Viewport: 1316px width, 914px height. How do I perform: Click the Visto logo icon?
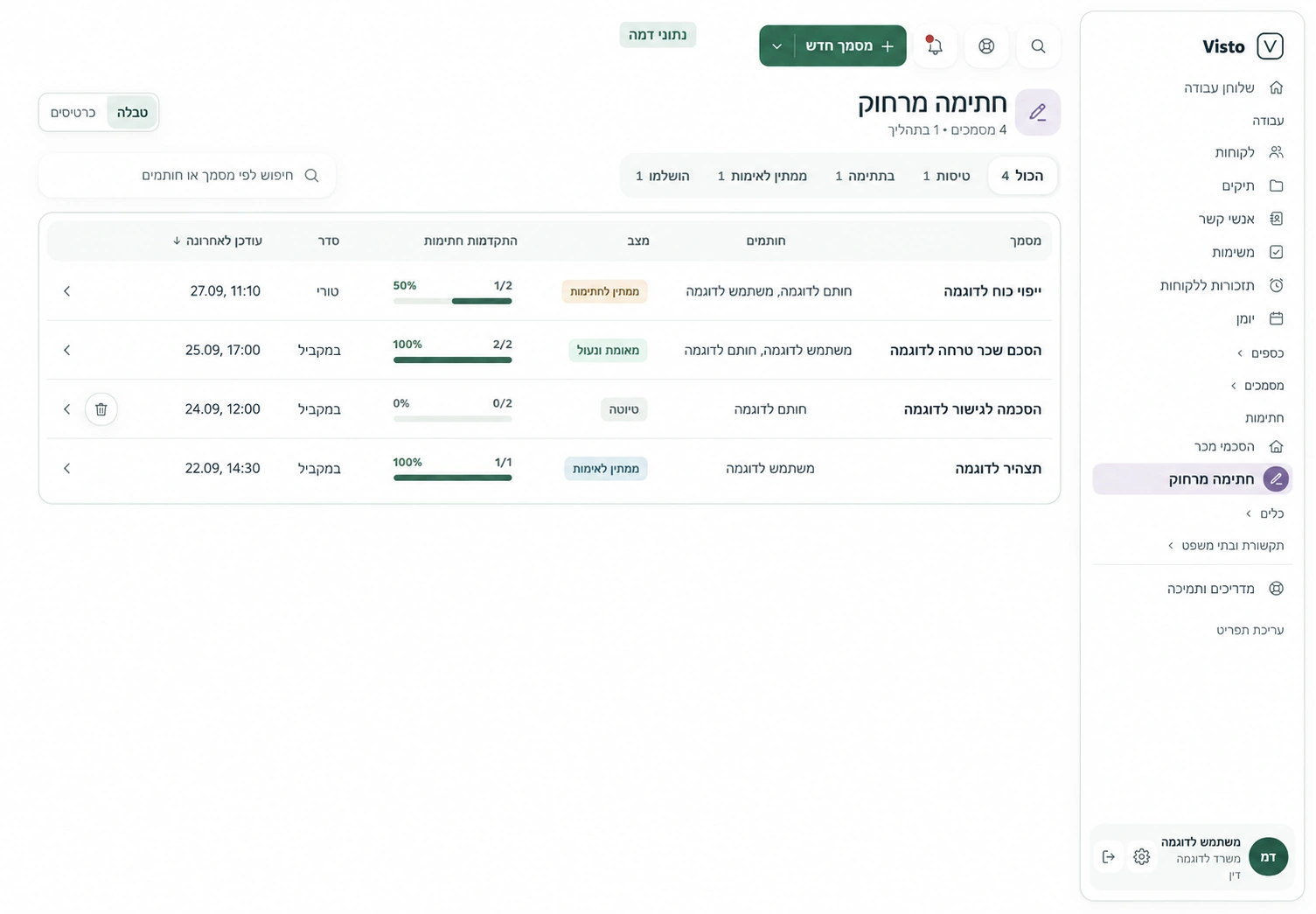(x=1270, y=46)
